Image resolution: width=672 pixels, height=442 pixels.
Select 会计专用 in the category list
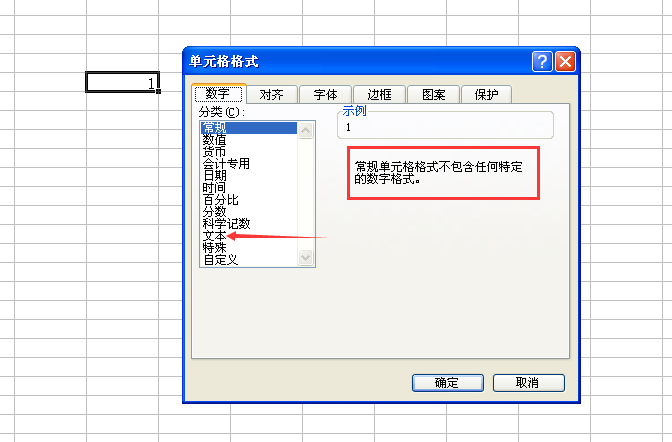[249, 164]
